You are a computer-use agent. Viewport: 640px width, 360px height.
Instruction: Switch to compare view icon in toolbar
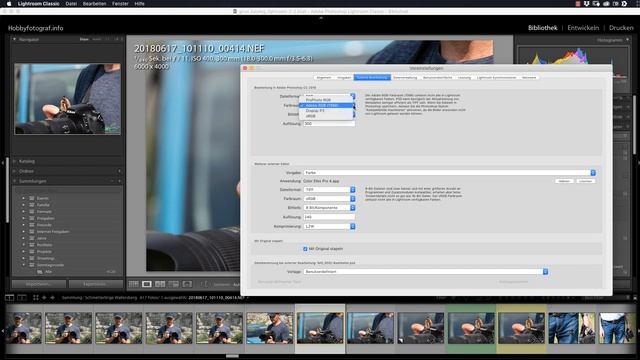160,284
